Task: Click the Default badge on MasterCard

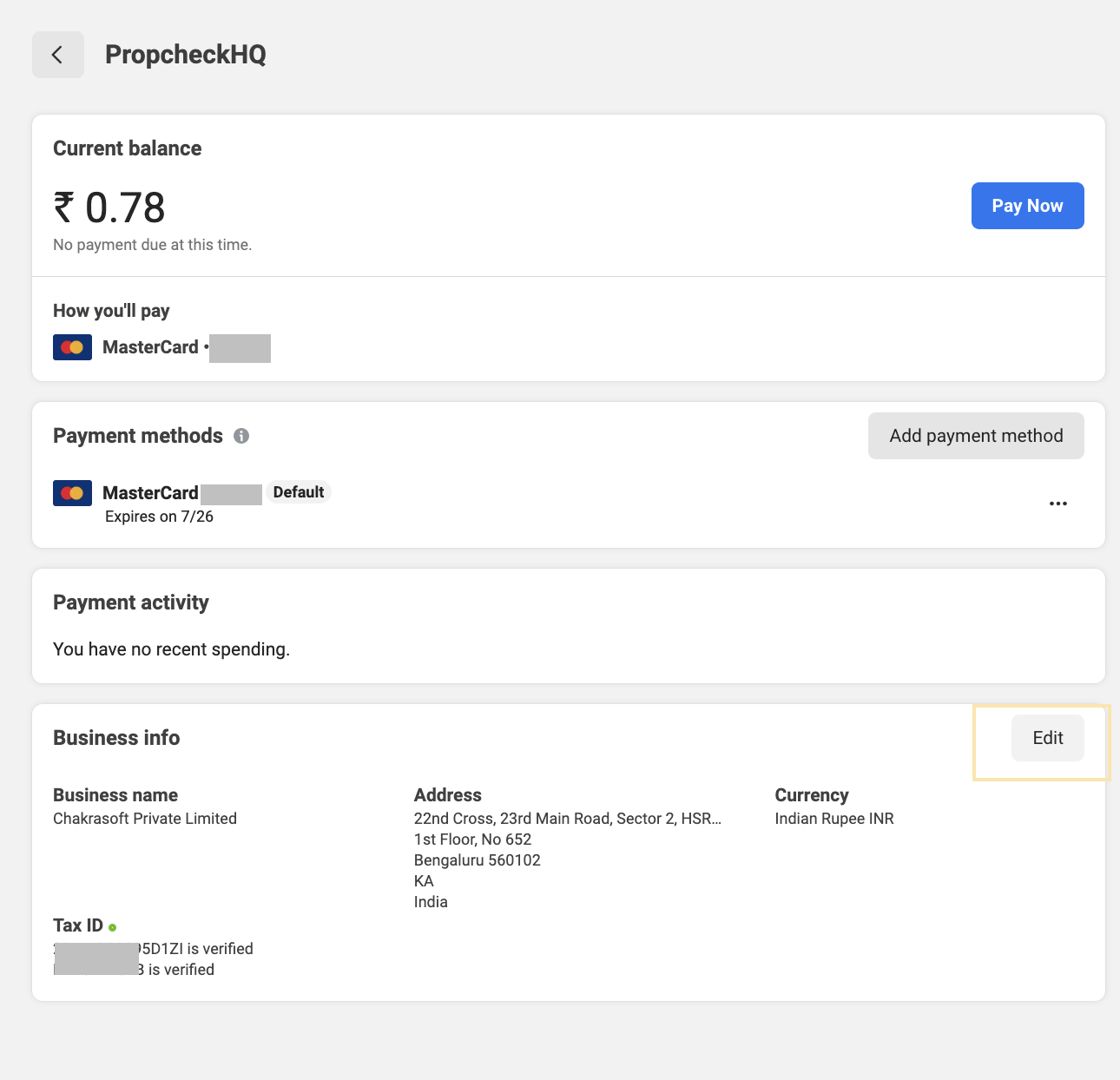Action: point(299,492)
